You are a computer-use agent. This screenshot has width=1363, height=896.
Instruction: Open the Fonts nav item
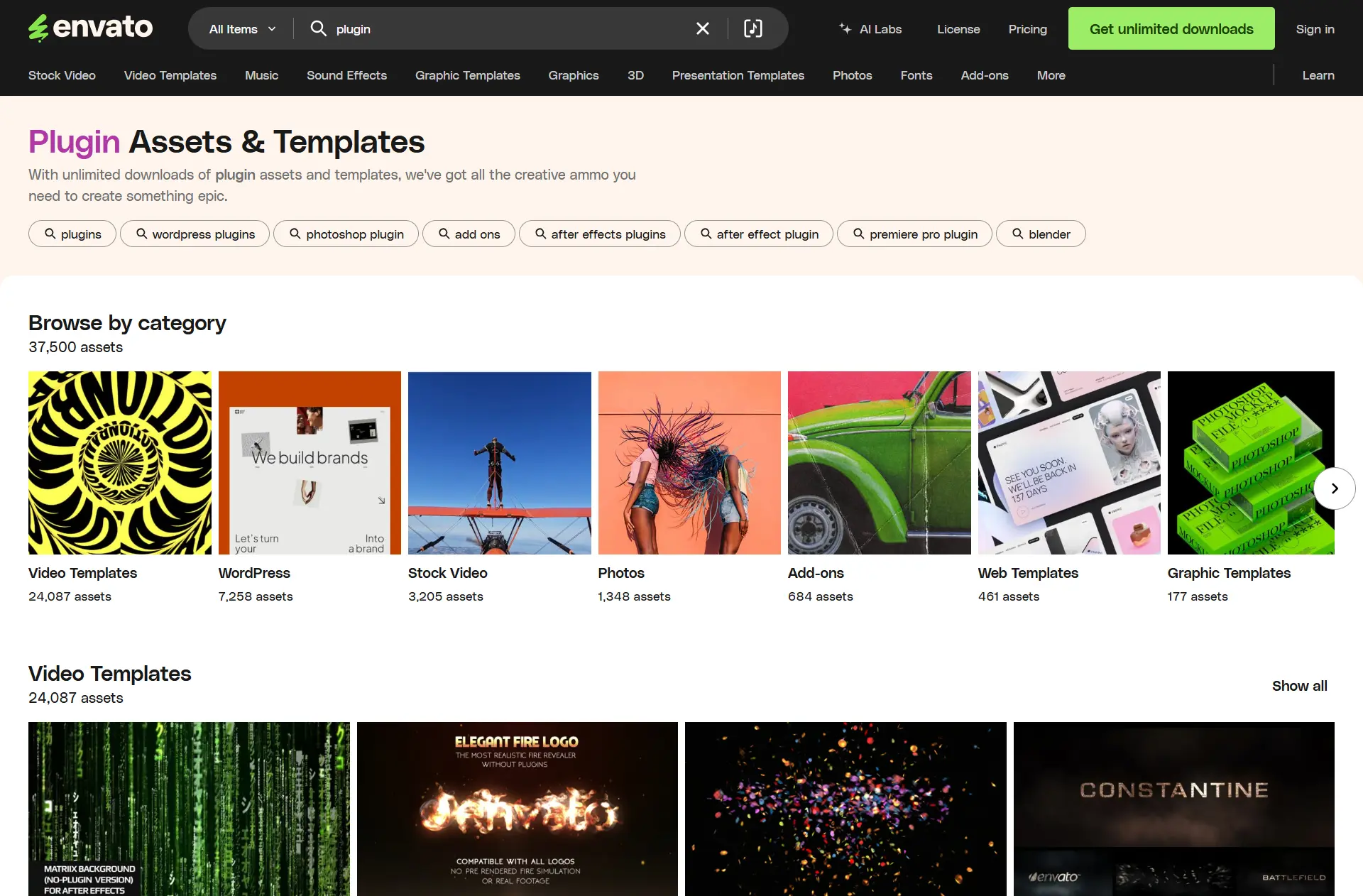pyautogui.click(x=916, y=75)
